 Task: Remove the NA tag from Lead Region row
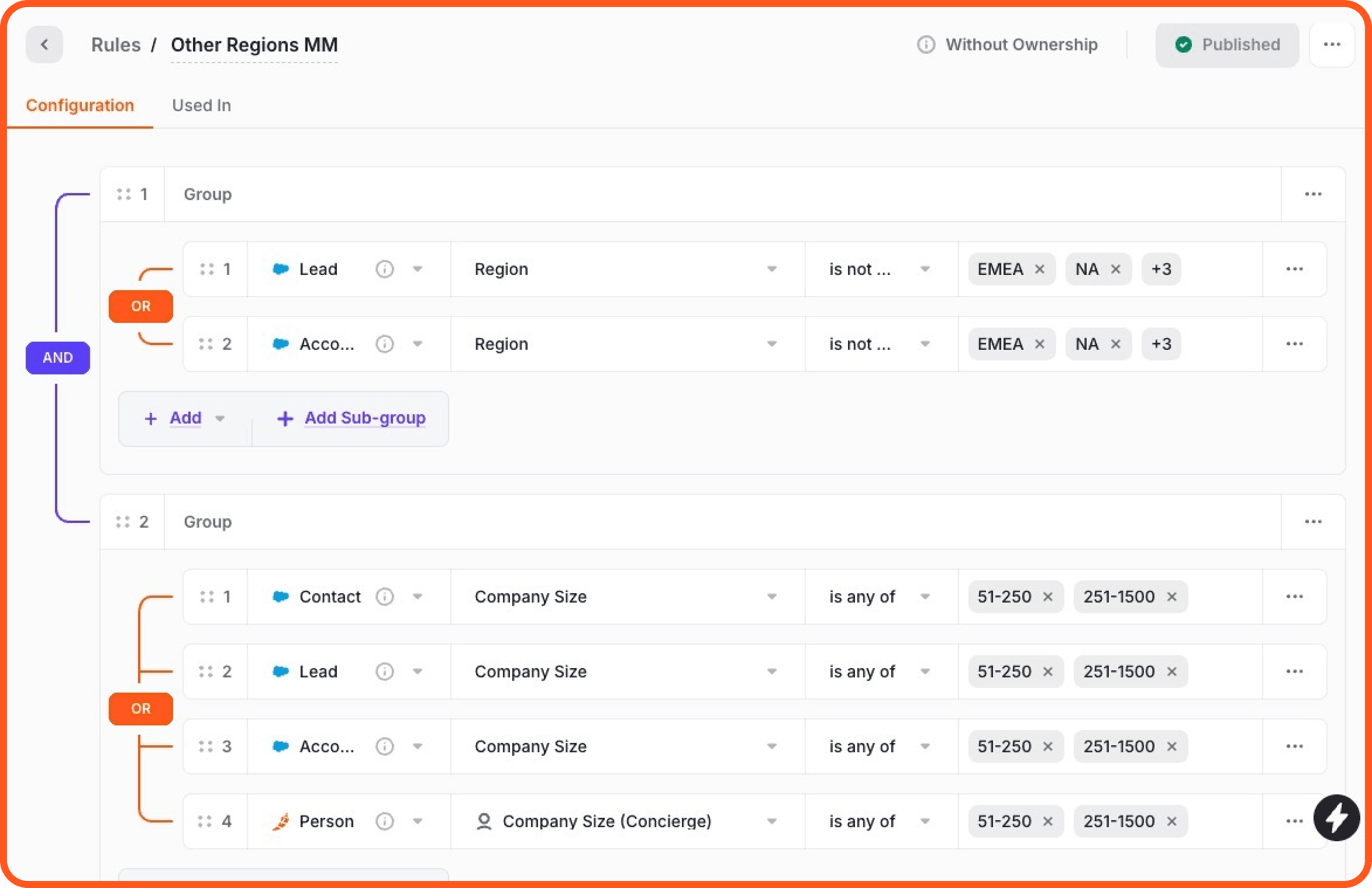coord(1115,269)
